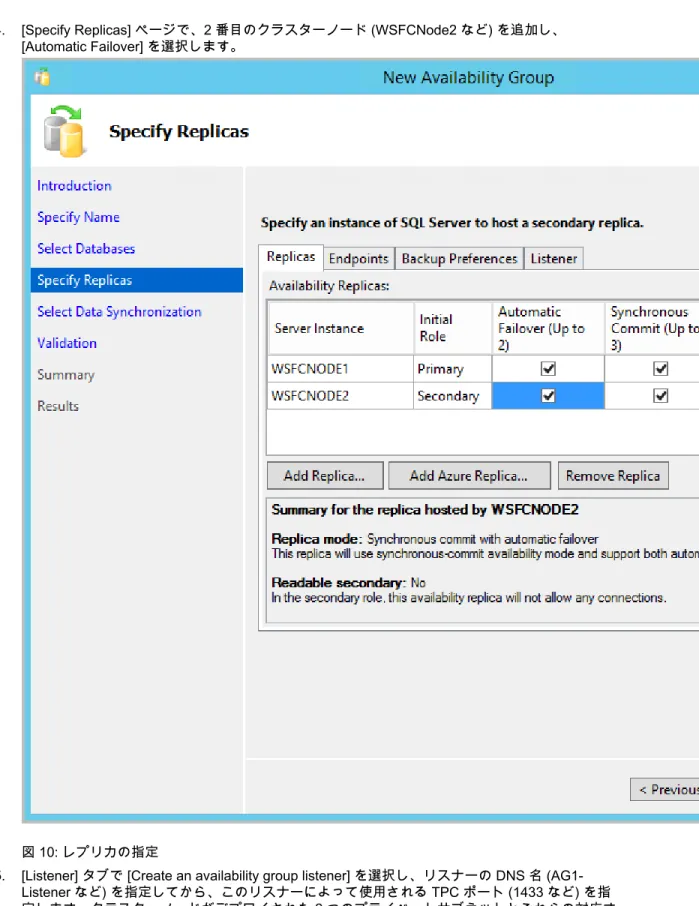
Task: Click the Initial Role column header
Action: (452, 328)
